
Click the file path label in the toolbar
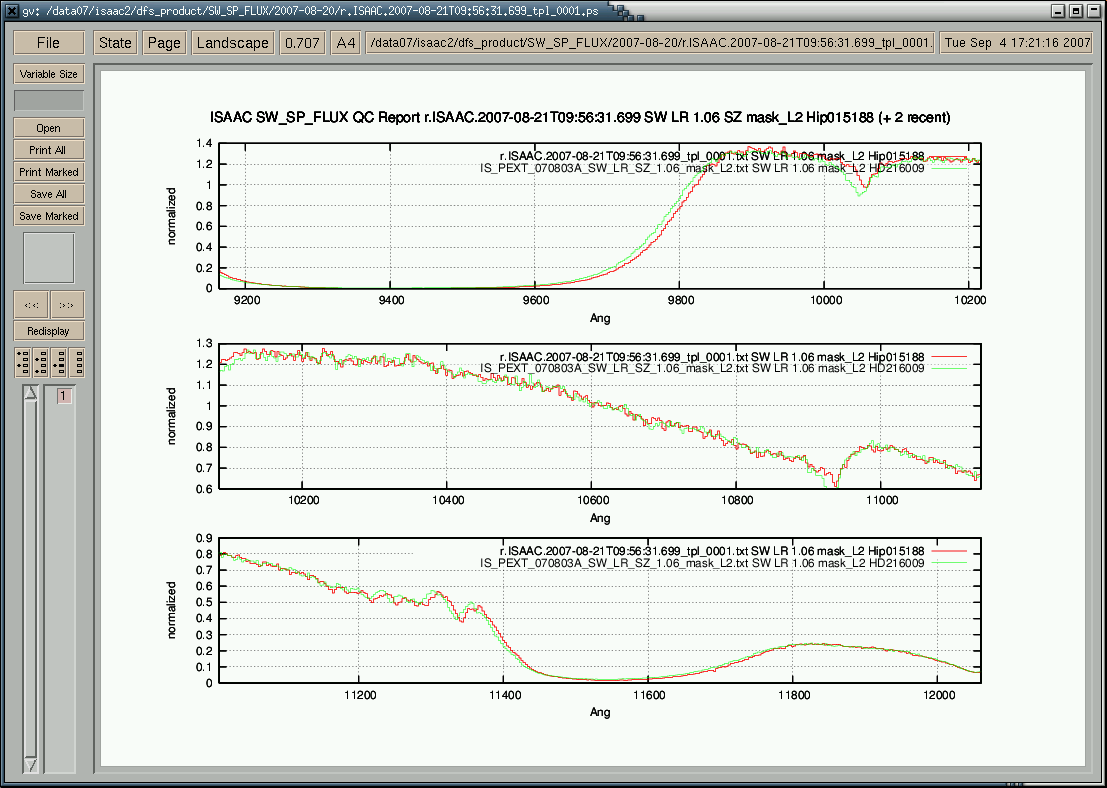pyautogui.click(x=651, y=42)
